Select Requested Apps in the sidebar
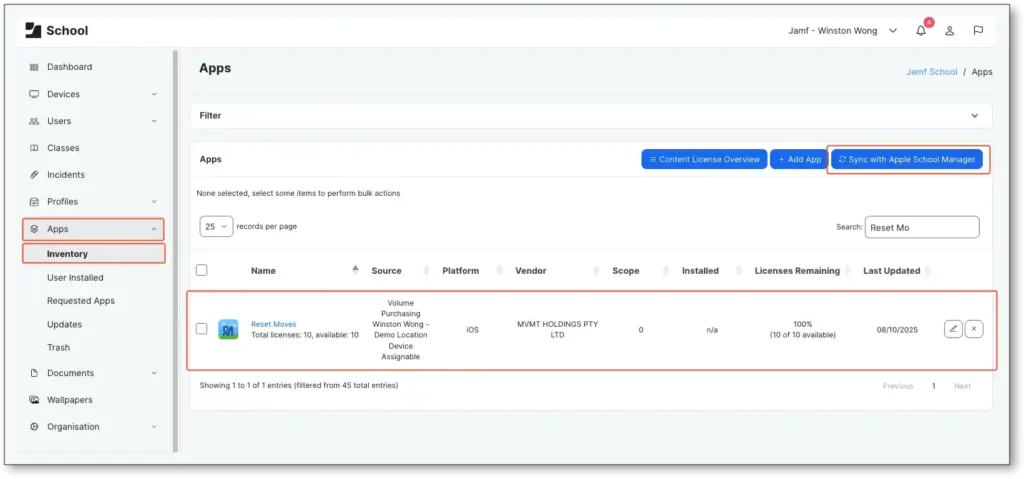Viewport: 1024px width, 479px height. click(80, 301)
